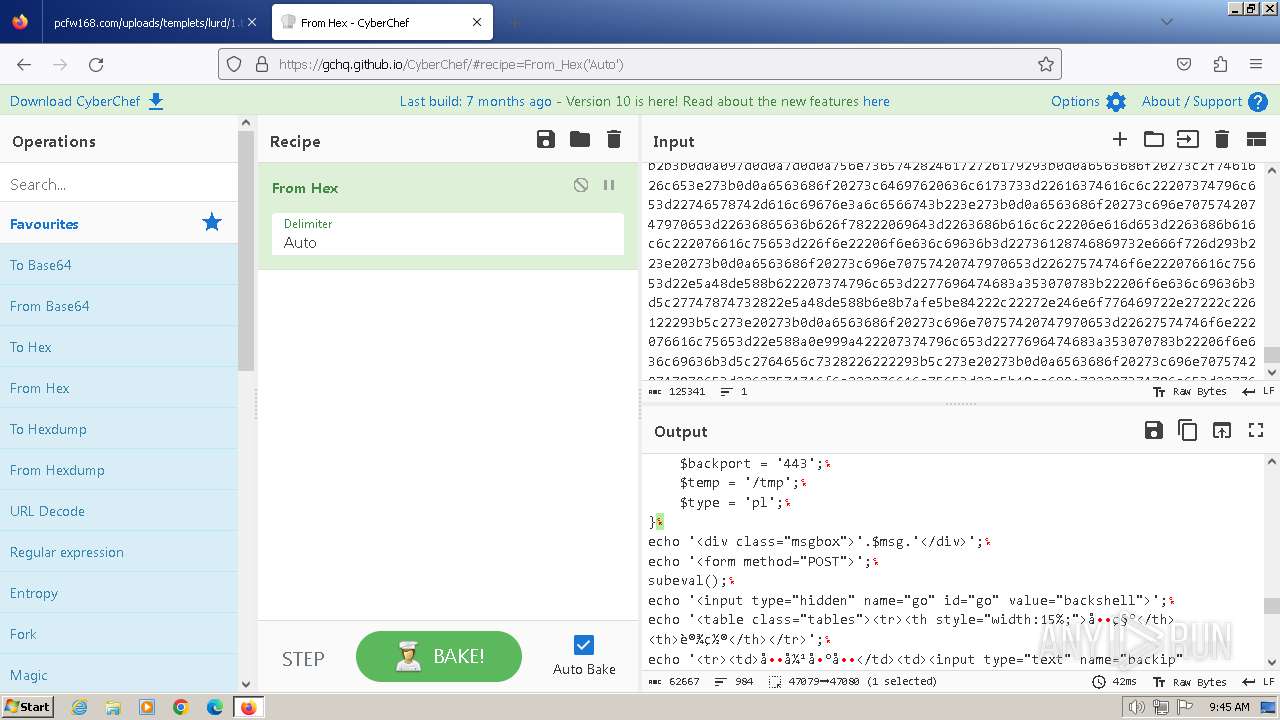The image size is (1280, 720).
Task: Open folder as input
Action: [x=1154, y=140]
